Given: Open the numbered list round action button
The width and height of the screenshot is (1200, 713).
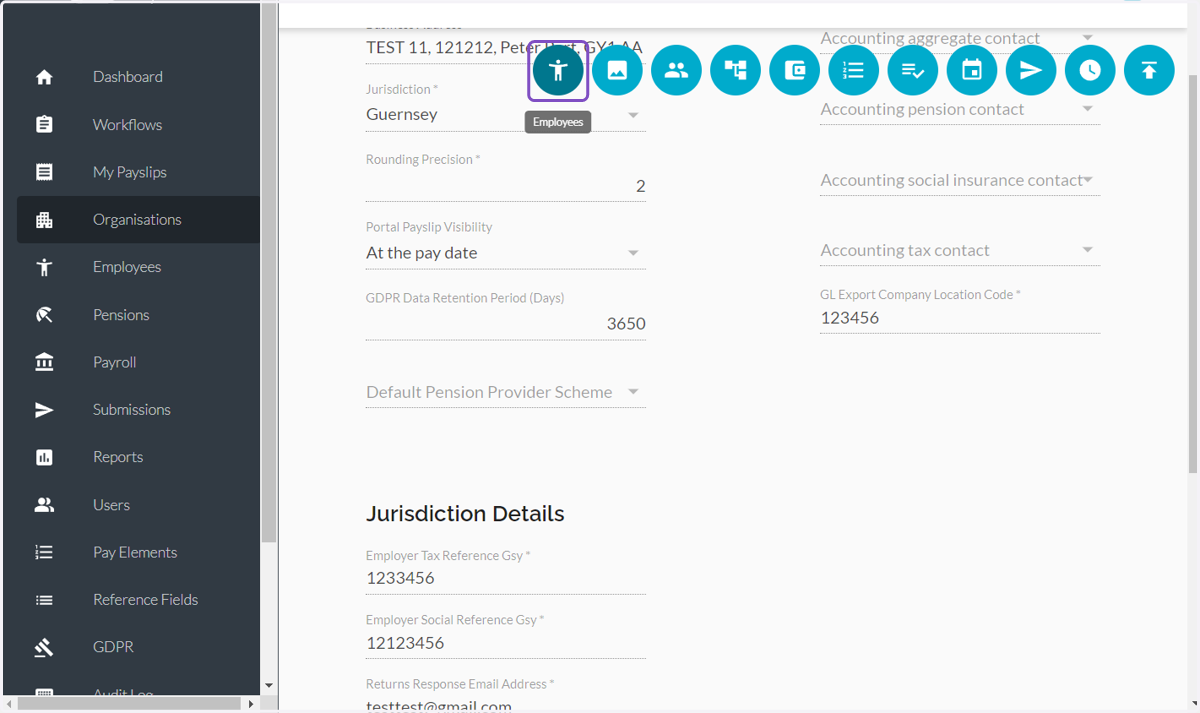Looking at the screenshot, I should (853, 70).
